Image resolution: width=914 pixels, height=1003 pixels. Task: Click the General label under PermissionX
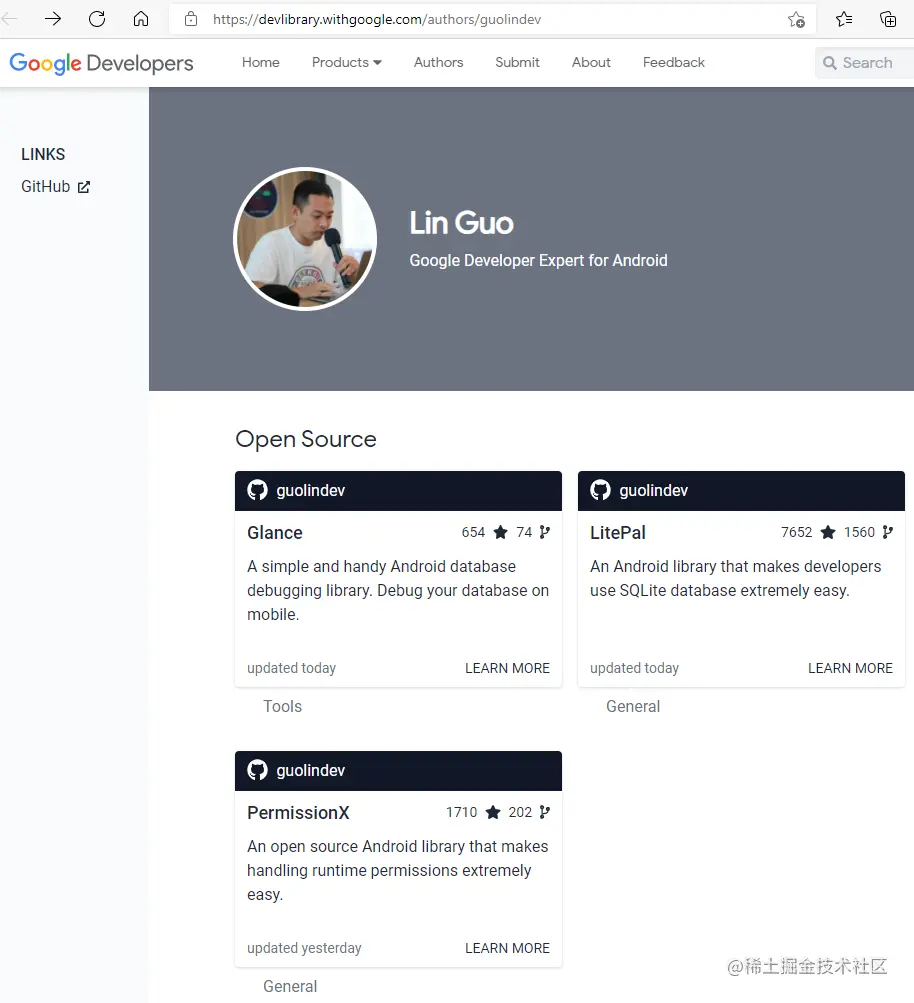290,986
